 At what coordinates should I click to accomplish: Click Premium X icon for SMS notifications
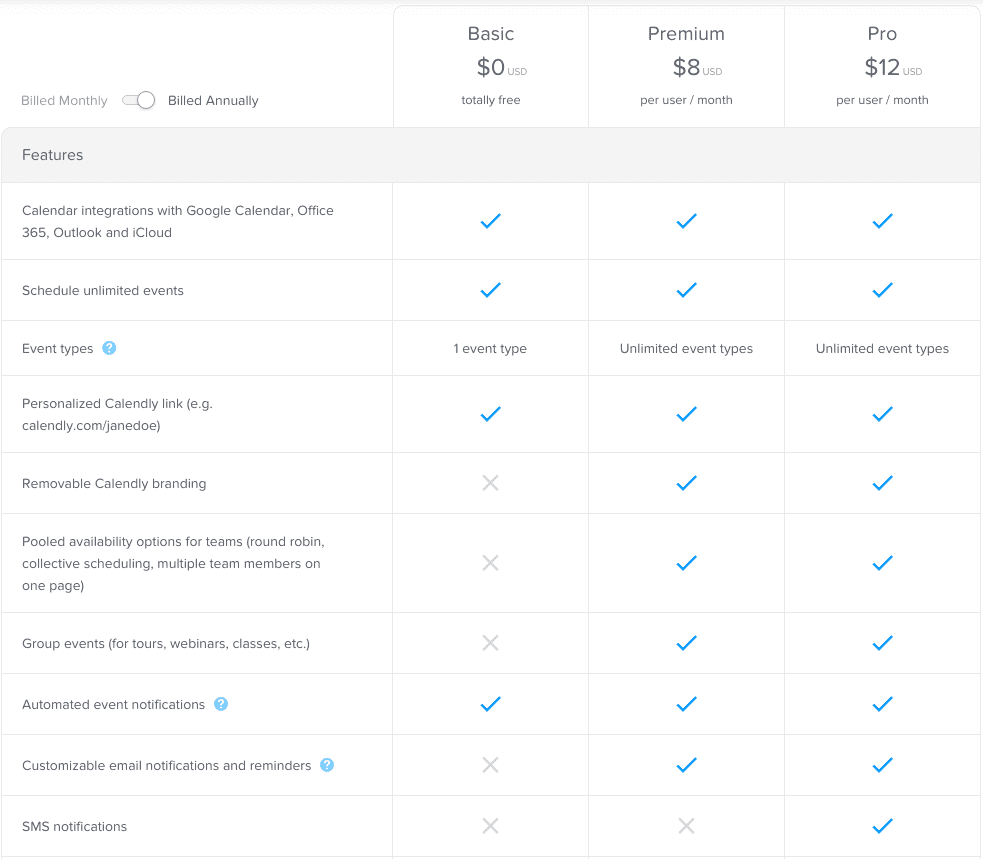[x=686, y=826]
